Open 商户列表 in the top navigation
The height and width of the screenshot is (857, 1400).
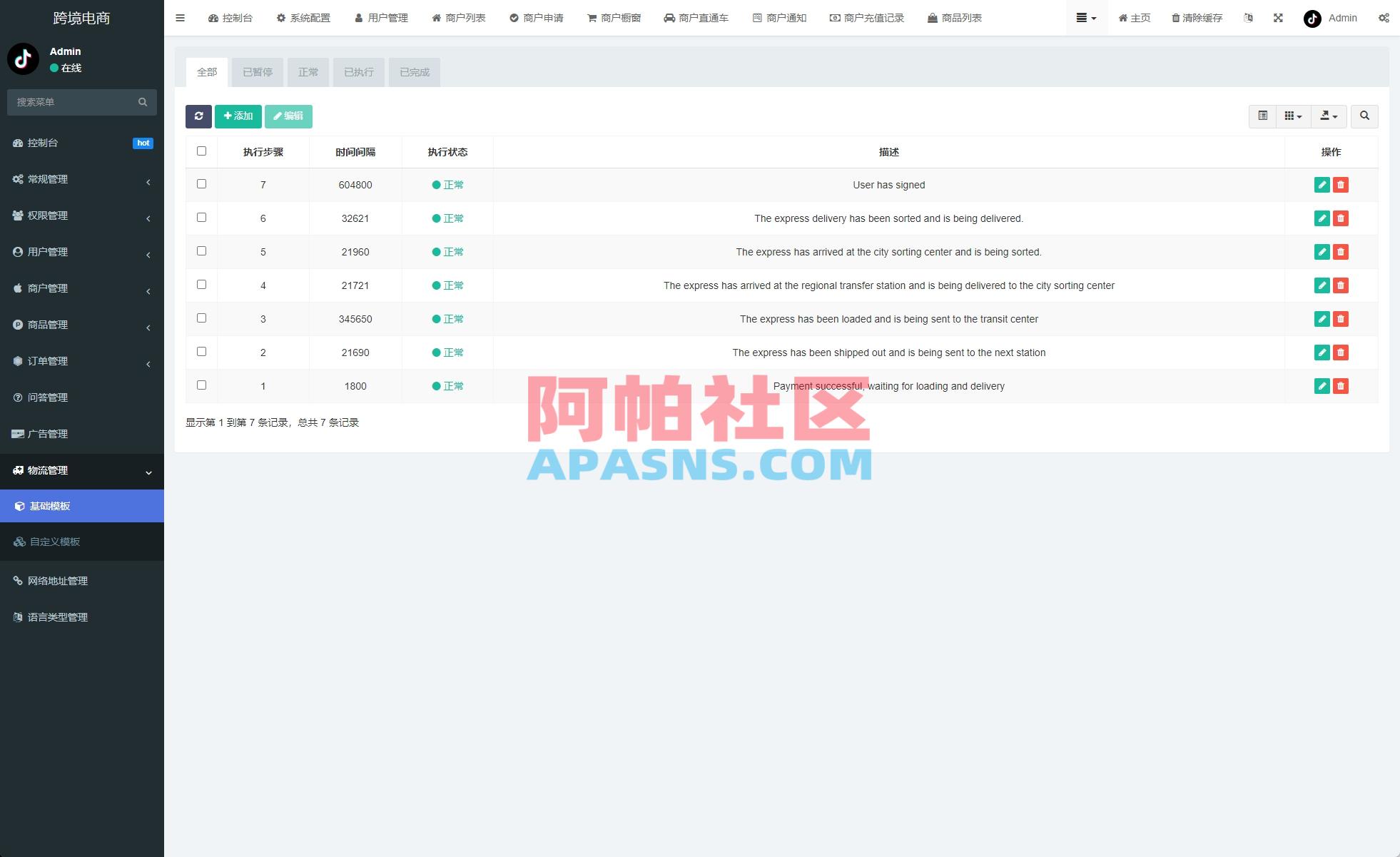[x=459, y=18]
